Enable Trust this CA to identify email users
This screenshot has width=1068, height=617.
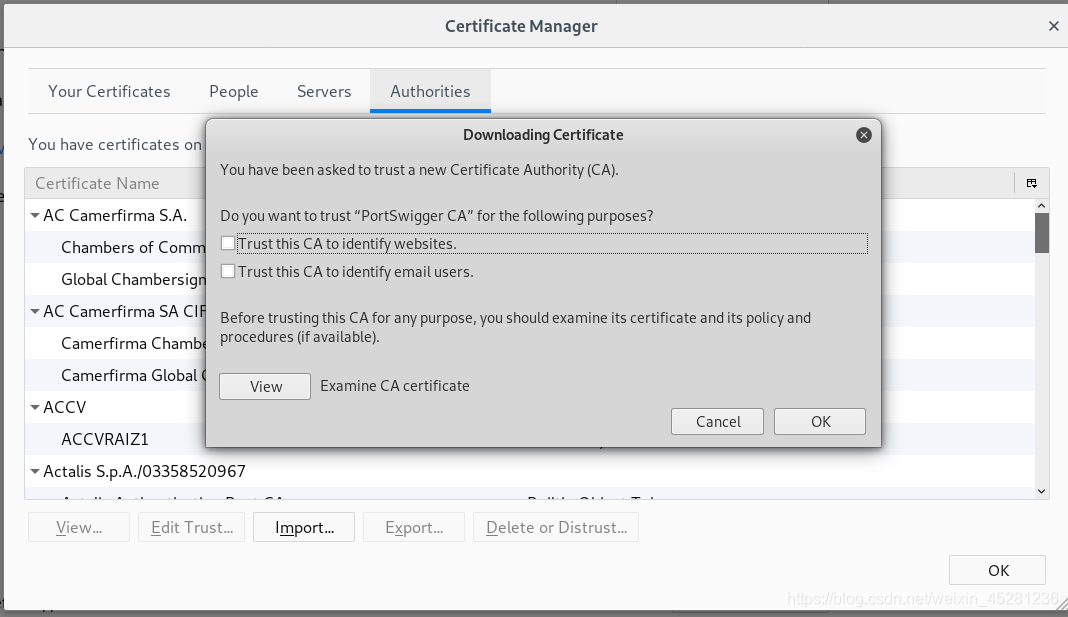228,271
